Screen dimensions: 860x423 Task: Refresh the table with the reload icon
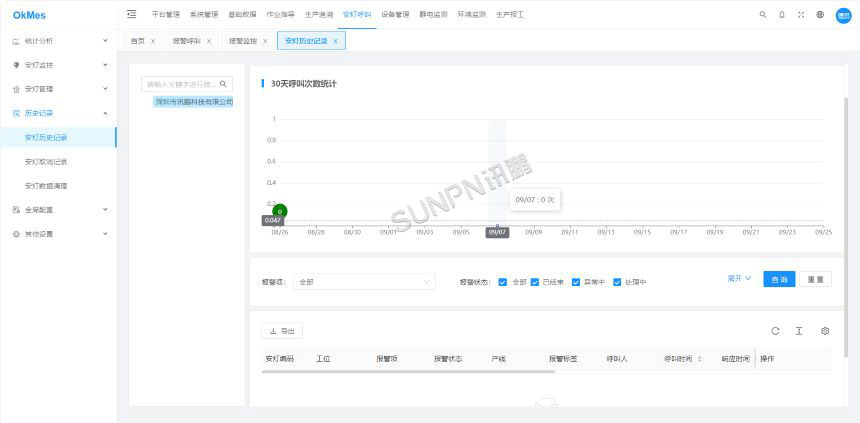pyautogui.click(x=775, y=331)
